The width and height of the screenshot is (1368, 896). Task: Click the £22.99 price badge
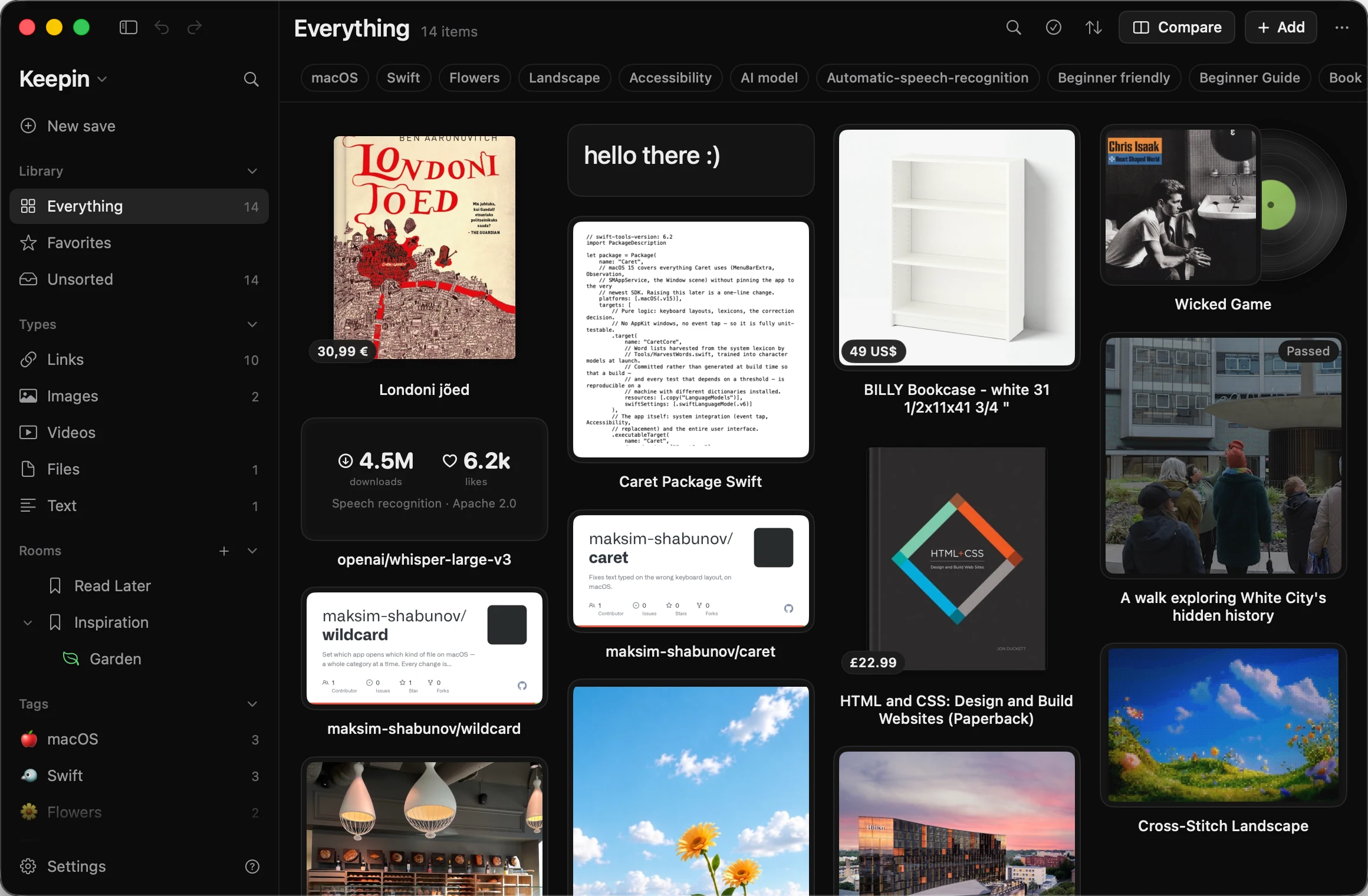[x=873, y=663]
